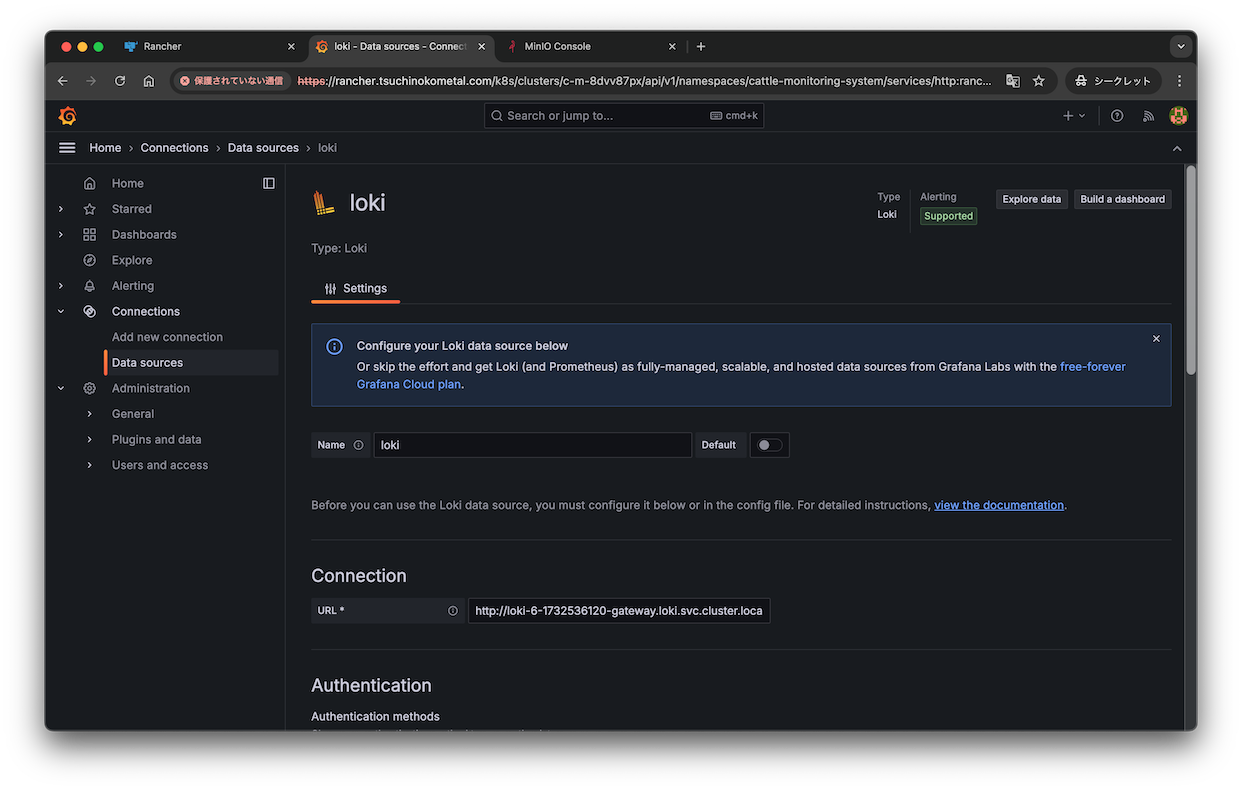Collapse the top breadcrumb bar chevron
This screenshot has width=1242, height=790.
[1177, 148]
